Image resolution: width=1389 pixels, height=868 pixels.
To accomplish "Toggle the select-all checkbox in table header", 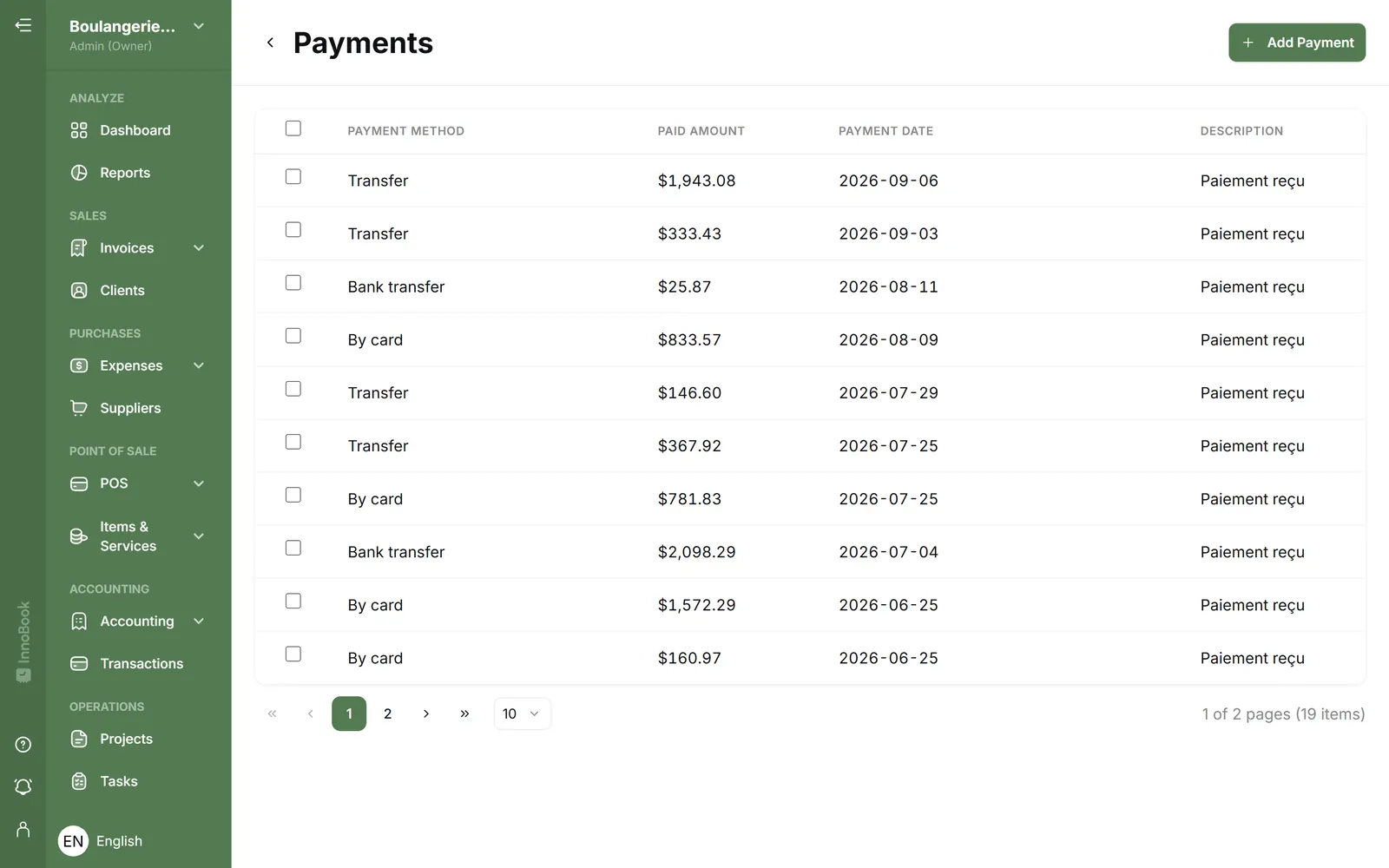I will pyautogui.click(x=293, y=128).
